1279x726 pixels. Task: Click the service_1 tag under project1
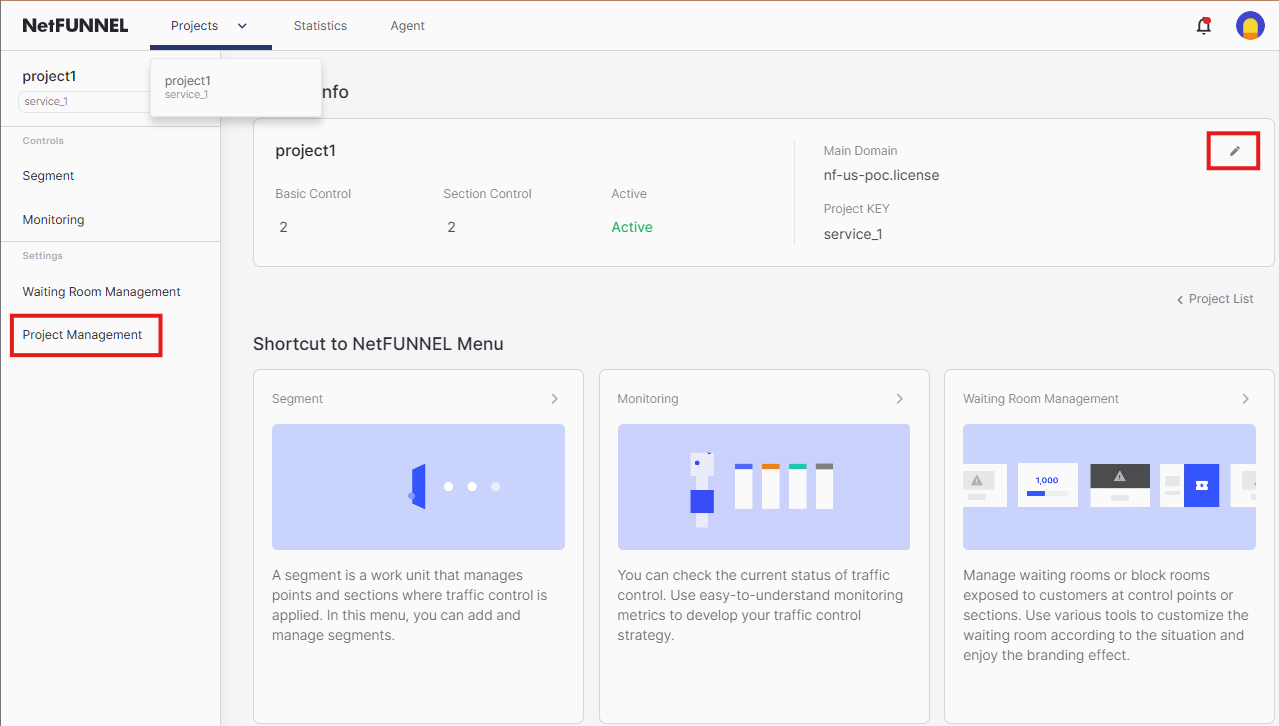click(46, 101)
